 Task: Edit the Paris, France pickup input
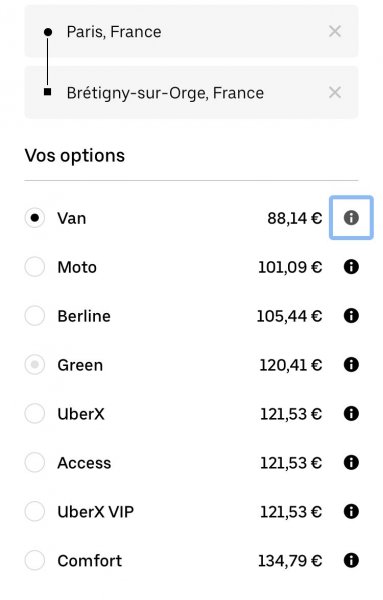click(191, 31)
